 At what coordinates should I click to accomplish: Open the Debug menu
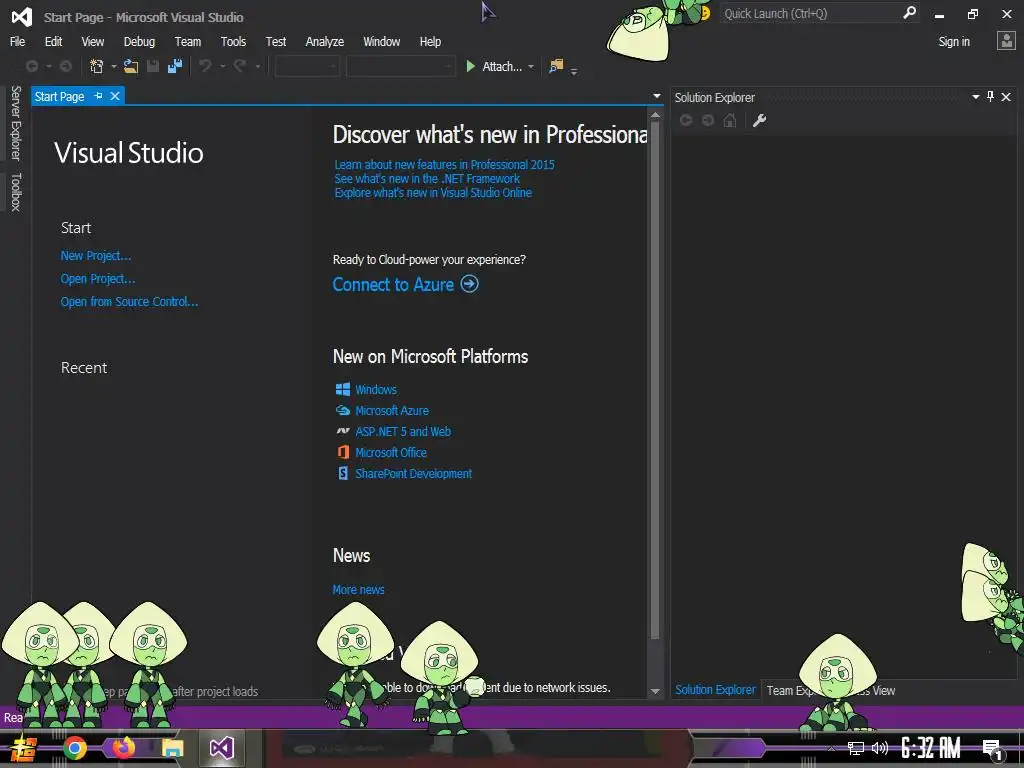point(139,41)
